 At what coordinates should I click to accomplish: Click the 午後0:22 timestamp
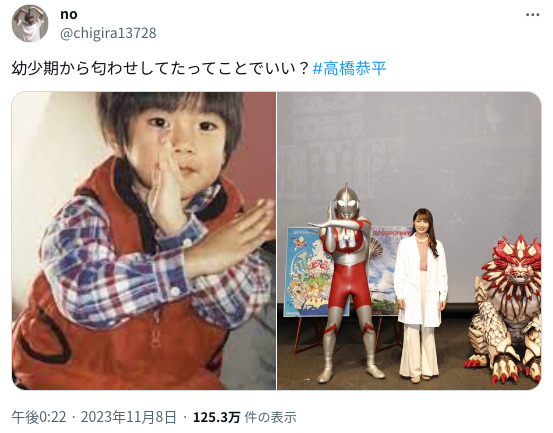pyautogui.click(x=39, y=417)
